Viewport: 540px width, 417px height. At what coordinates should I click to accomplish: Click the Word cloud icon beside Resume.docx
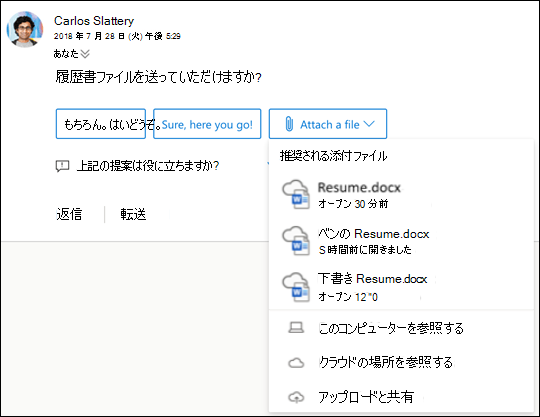(296, 195)
